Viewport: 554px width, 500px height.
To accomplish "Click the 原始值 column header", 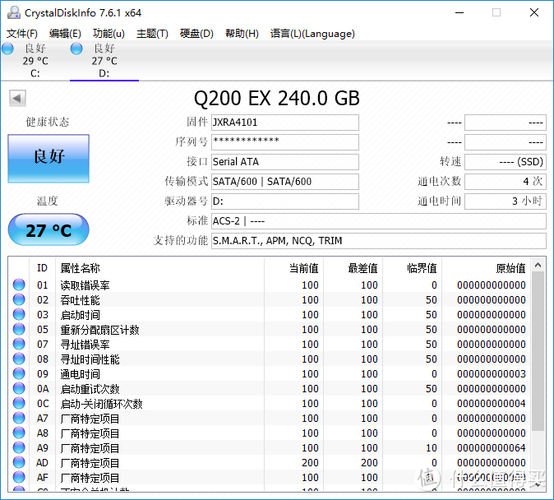I will 511,268.
